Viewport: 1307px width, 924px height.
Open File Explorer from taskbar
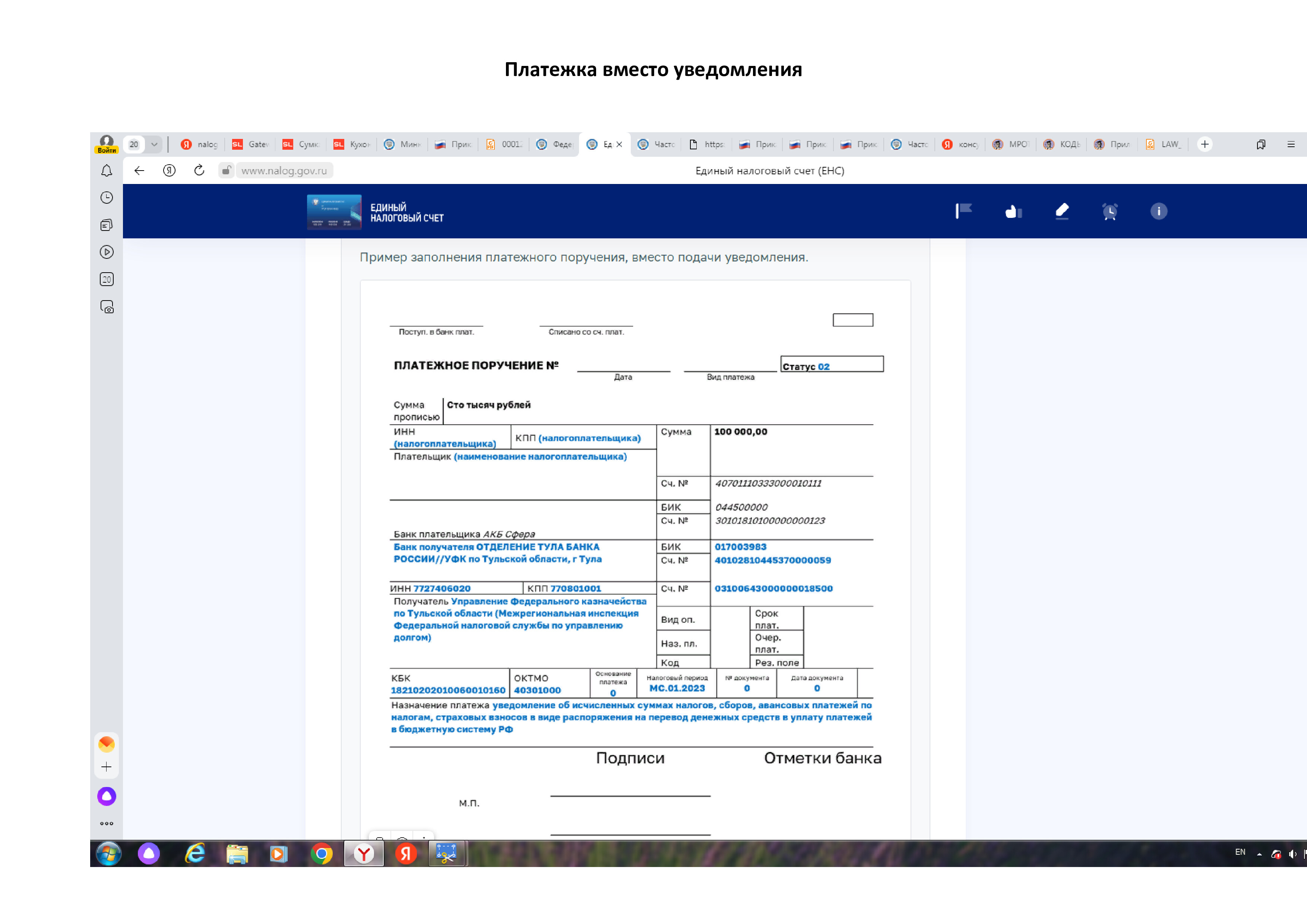pyautogui.click(x=237, y=854)
